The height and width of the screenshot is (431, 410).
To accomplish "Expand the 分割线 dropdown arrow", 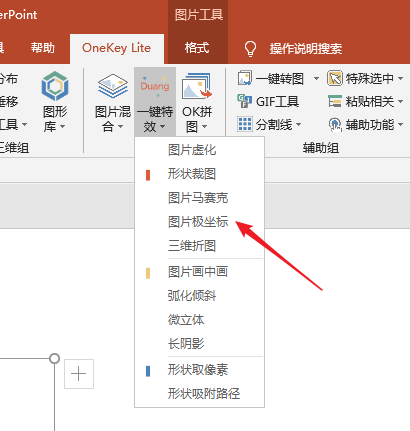I will point(298,125).
